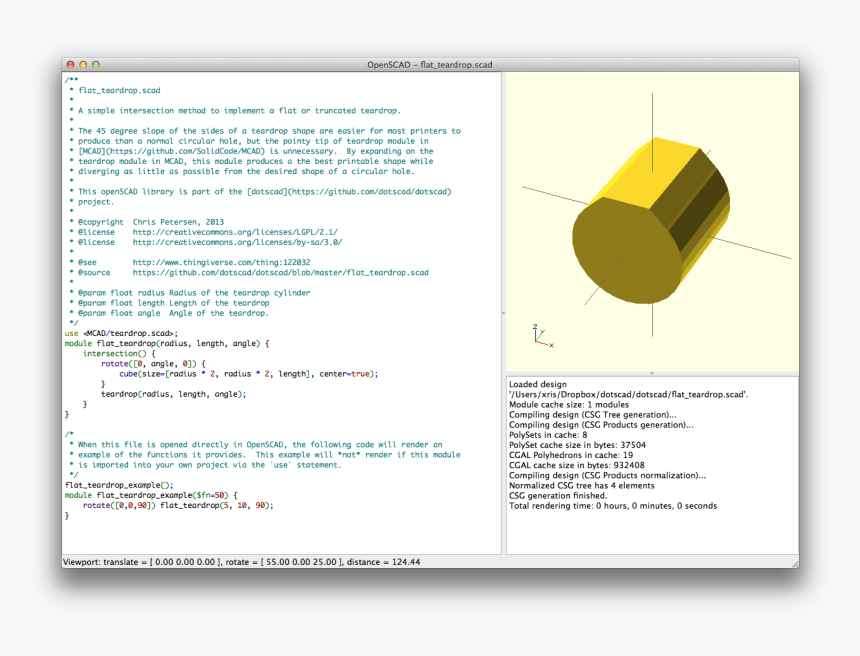Click the 'rotate([0,0,90]) flat_teardrop(5, 10, 90);' line
The height and width of the screenshot is (656, 860).
(x=178, y=506)
